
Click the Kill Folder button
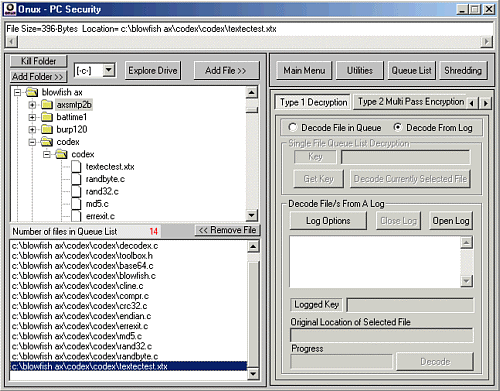pos(38,61)
